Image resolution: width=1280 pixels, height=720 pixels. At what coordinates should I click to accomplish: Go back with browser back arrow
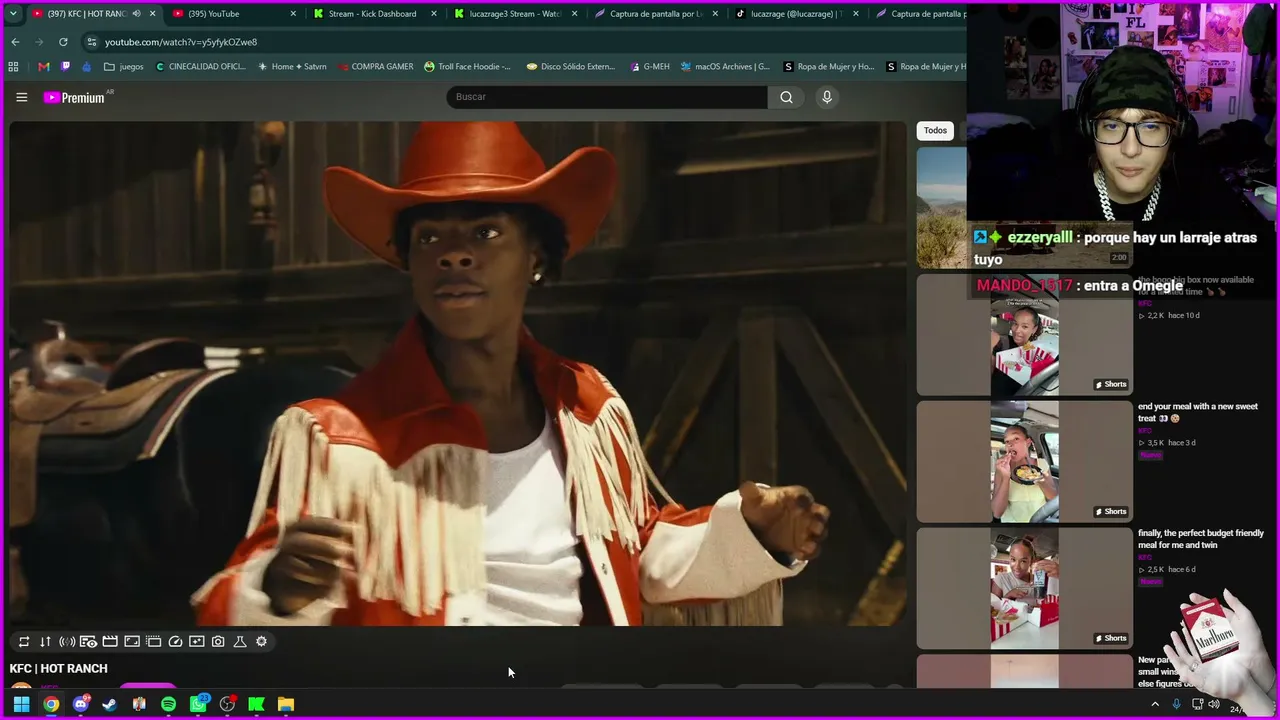15,42
